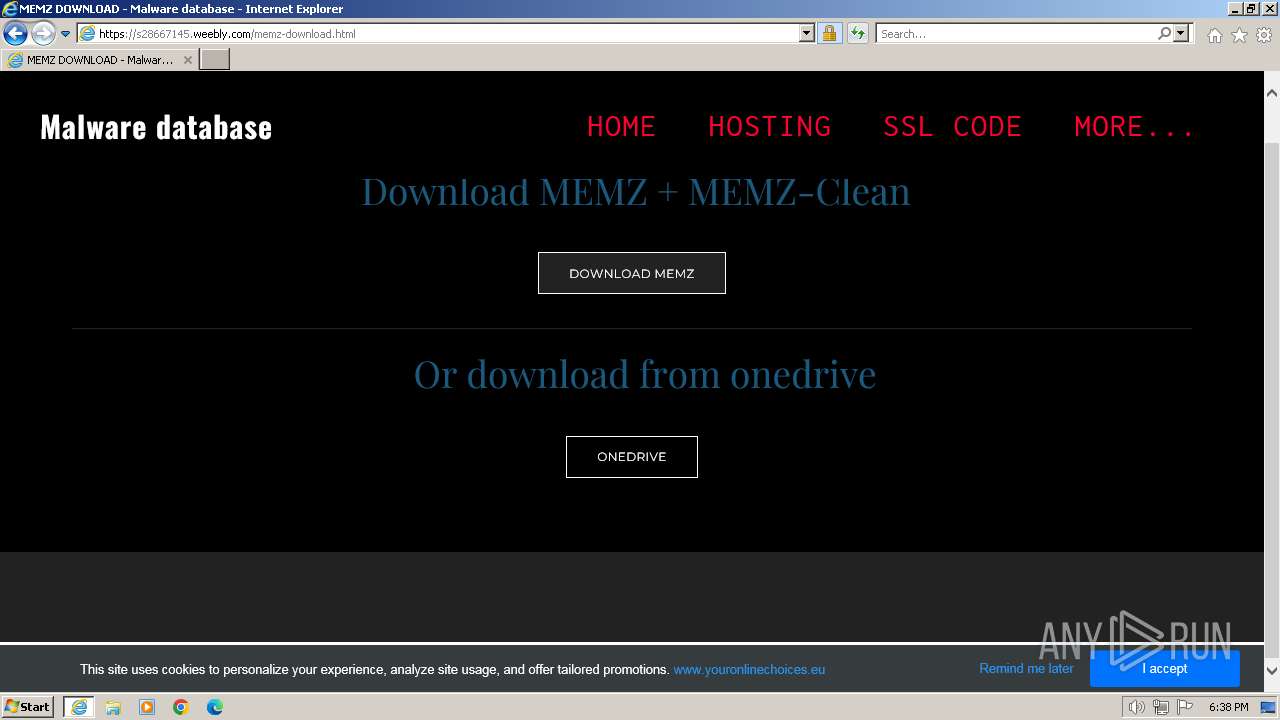Open the Windows Start menu

point(28,707)
